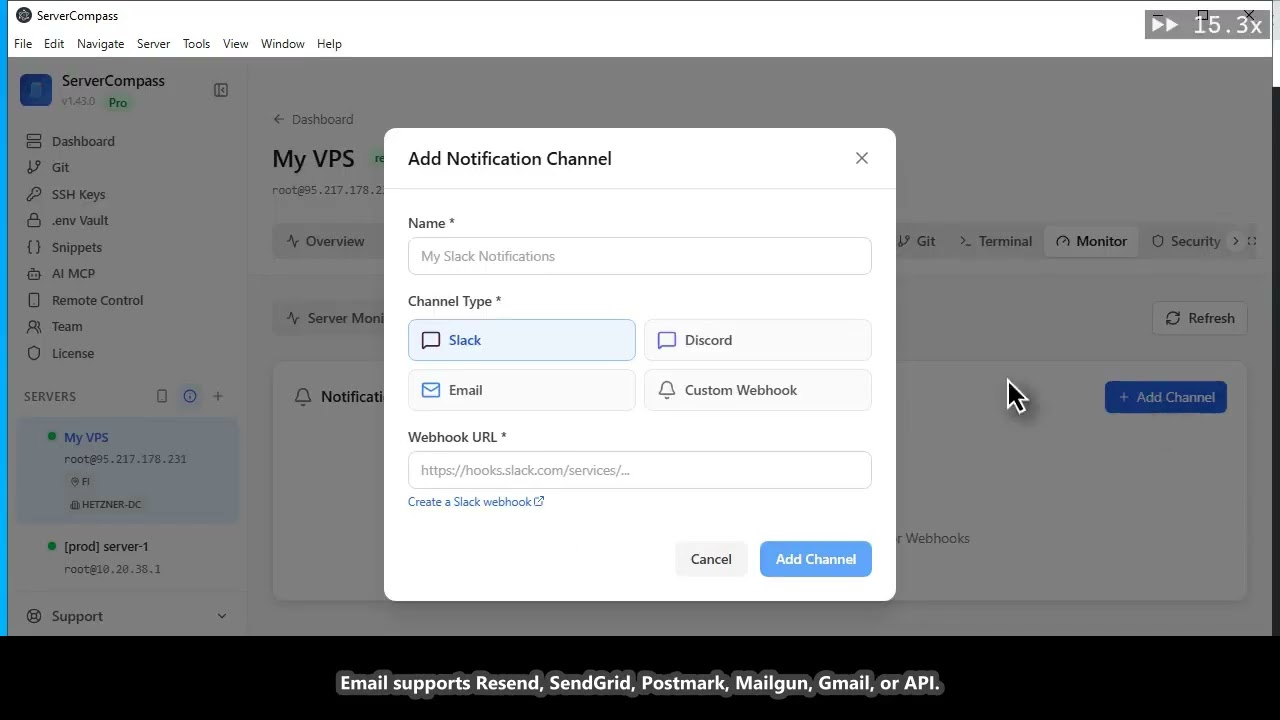1280x720 pixels.
Task: Switch to the Monitor tab
Action: click(1091, 241)
